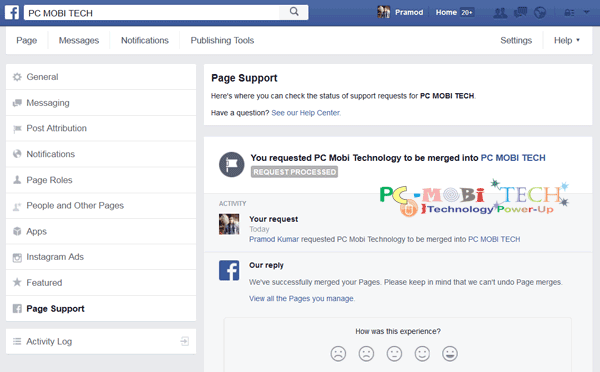Click the Apps cube icon
600x372 pixels.
tap(17, 231)
